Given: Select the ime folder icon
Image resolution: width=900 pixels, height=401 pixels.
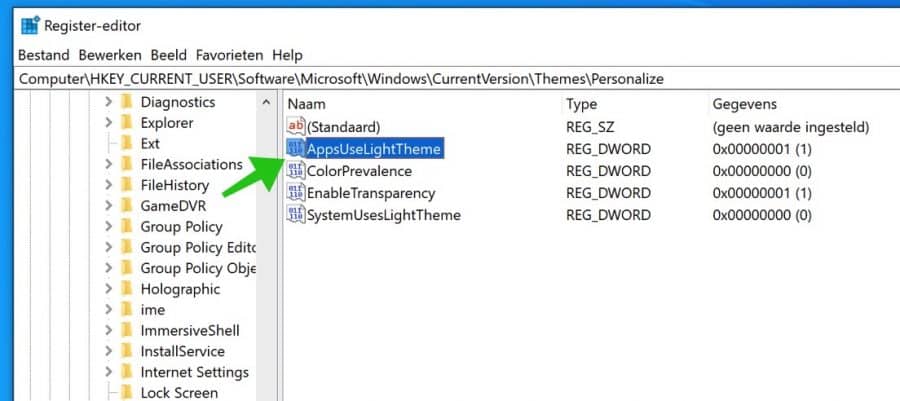Looking at the screenshot, I should click(x=127, y=310).
